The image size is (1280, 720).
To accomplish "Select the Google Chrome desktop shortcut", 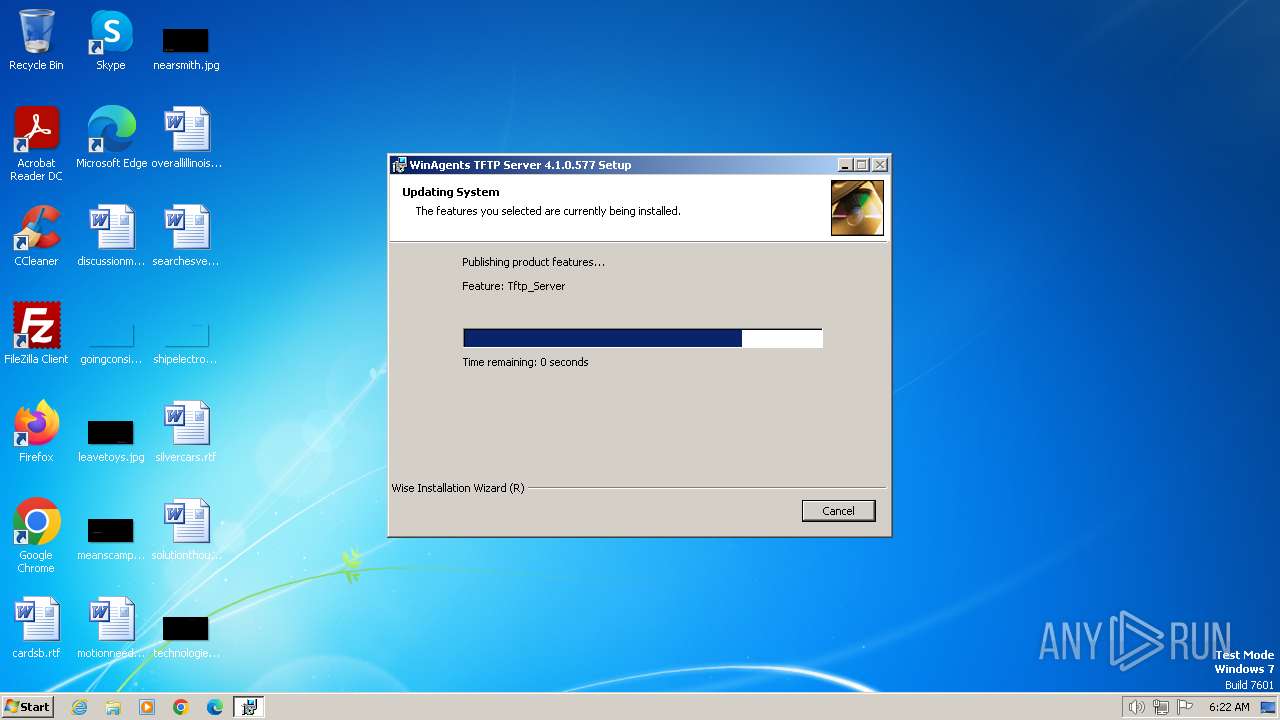I will pyautogui.click(x=36, y=536).
